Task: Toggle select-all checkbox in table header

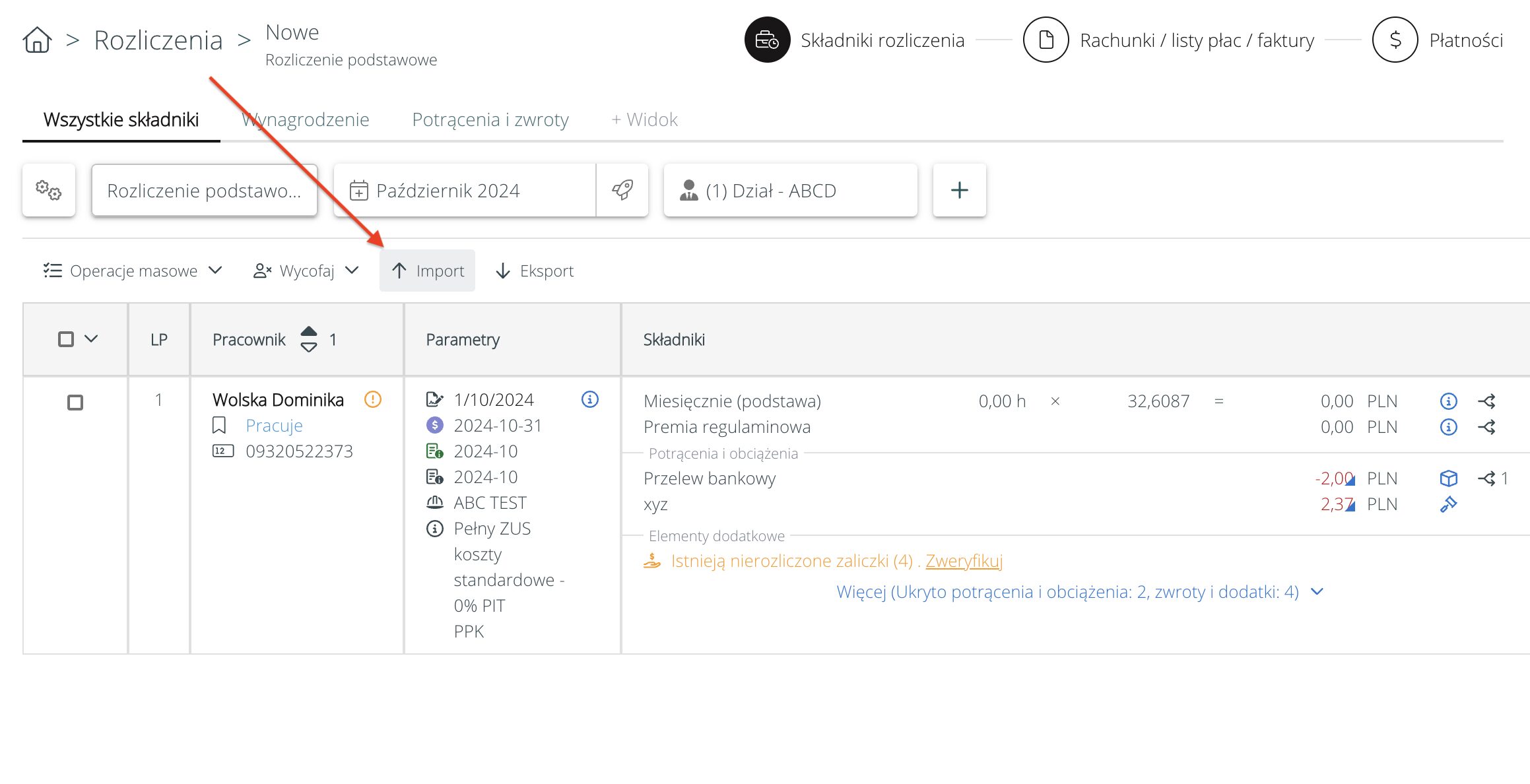Action: point(66,339)
